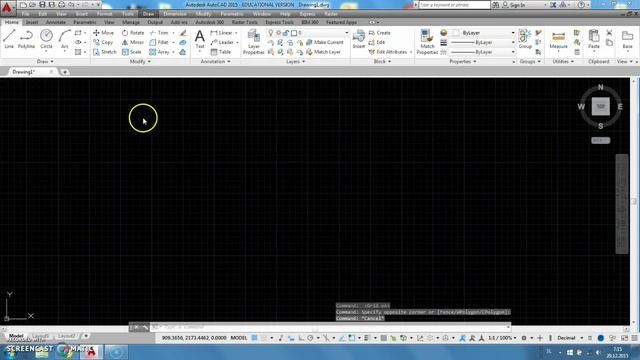
Task: Click the Group tool
Action: click(x=525, y=39)
